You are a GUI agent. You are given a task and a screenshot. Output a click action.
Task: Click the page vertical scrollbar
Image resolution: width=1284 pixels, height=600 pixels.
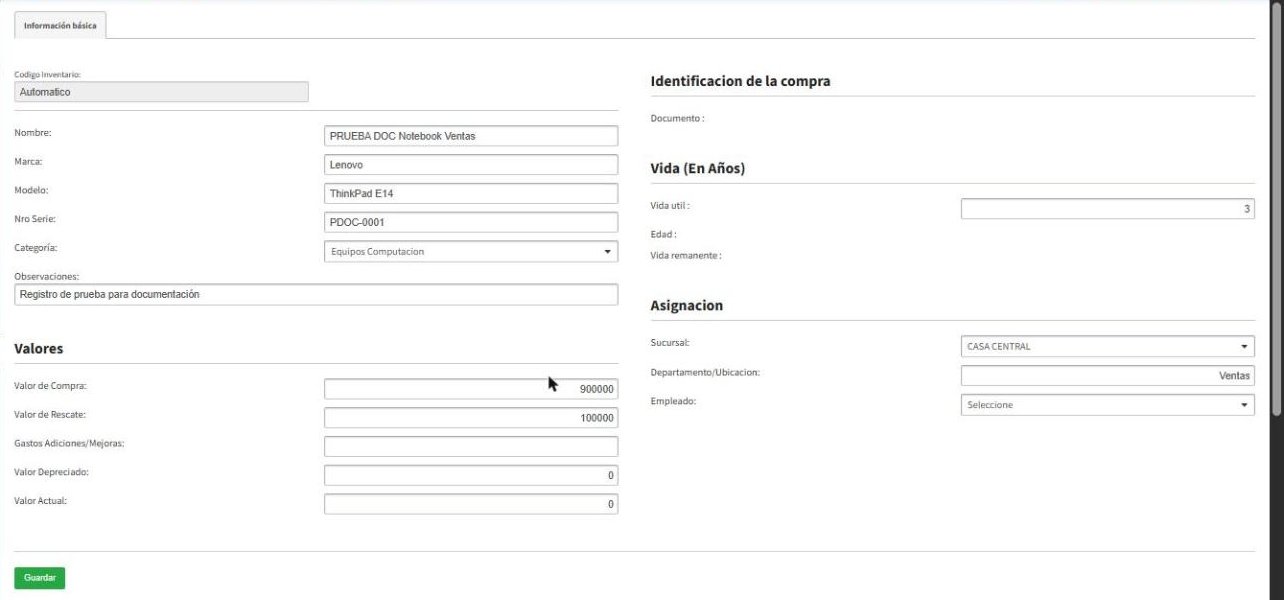tap(1276, 210)
